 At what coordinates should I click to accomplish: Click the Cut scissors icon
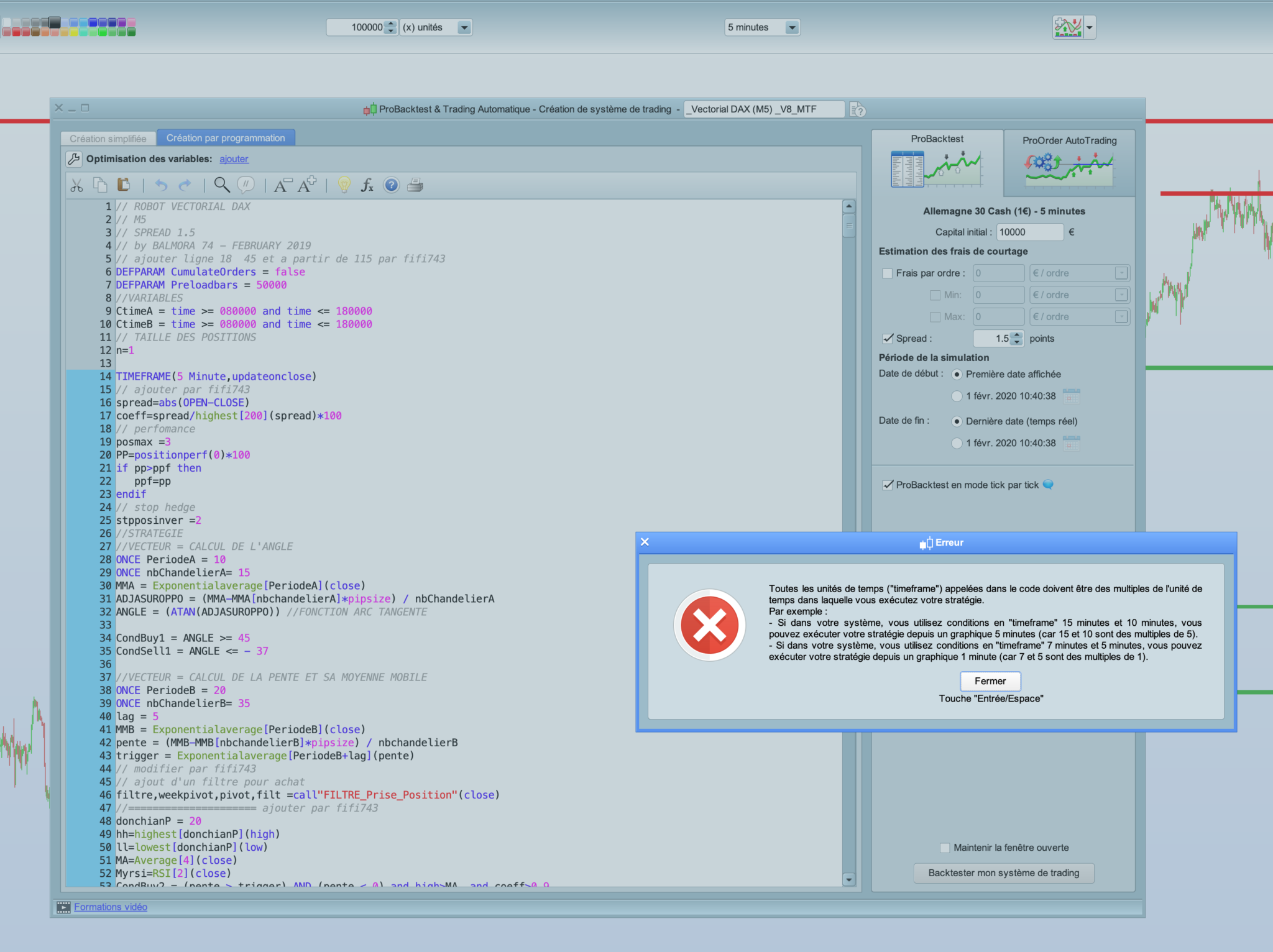76,185
